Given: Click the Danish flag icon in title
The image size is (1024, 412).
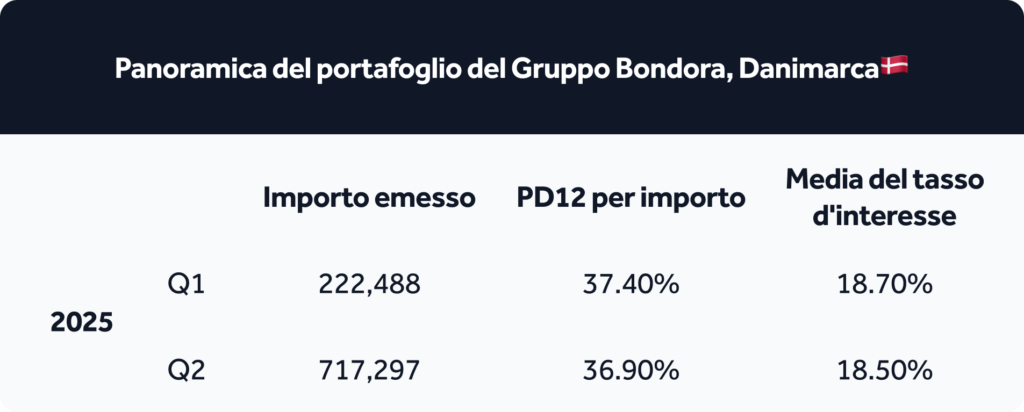Looking at the screenshot, I should click(x=895, y=65).
